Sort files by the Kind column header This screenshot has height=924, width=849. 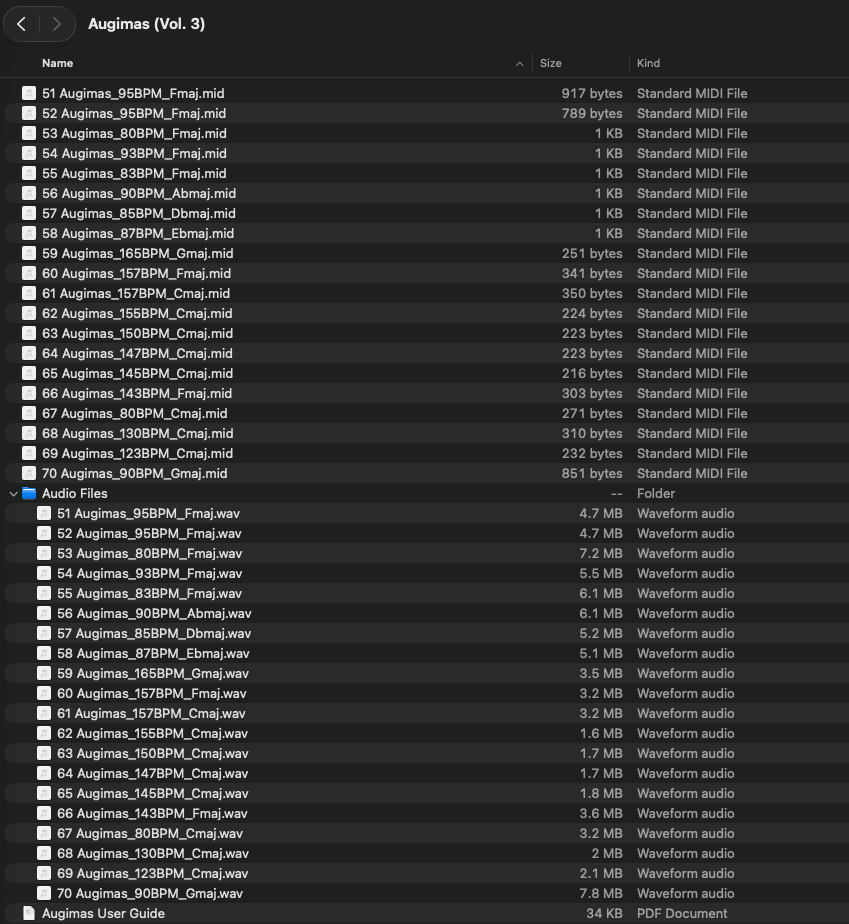pos(648,63)
